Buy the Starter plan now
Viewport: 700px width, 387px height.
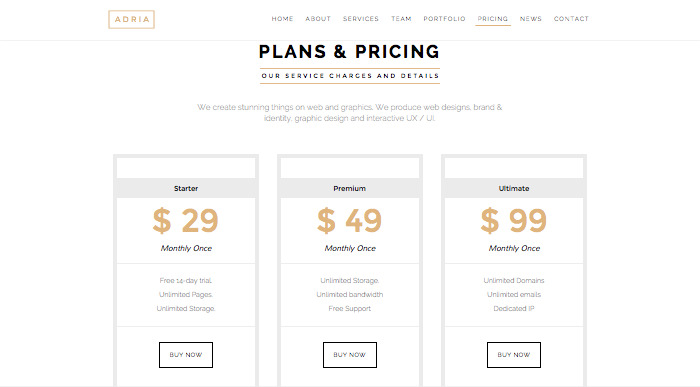coord(186,355)
